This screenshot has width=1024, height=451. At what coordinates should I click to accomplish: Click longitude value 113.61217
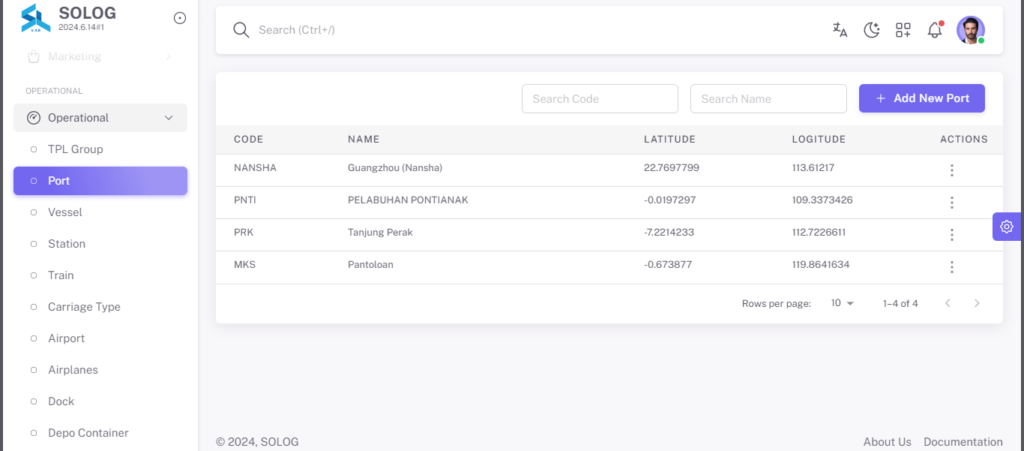813,168
